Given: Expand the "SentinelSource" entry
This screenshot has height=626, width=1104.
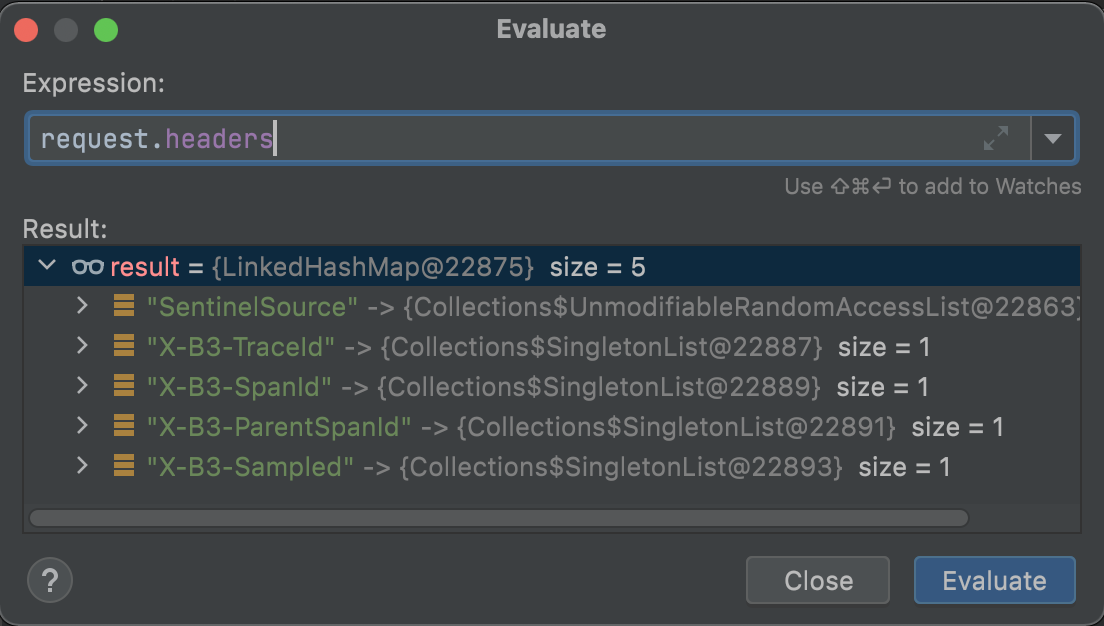Looking at the screenshot, I should click(83, 307).
